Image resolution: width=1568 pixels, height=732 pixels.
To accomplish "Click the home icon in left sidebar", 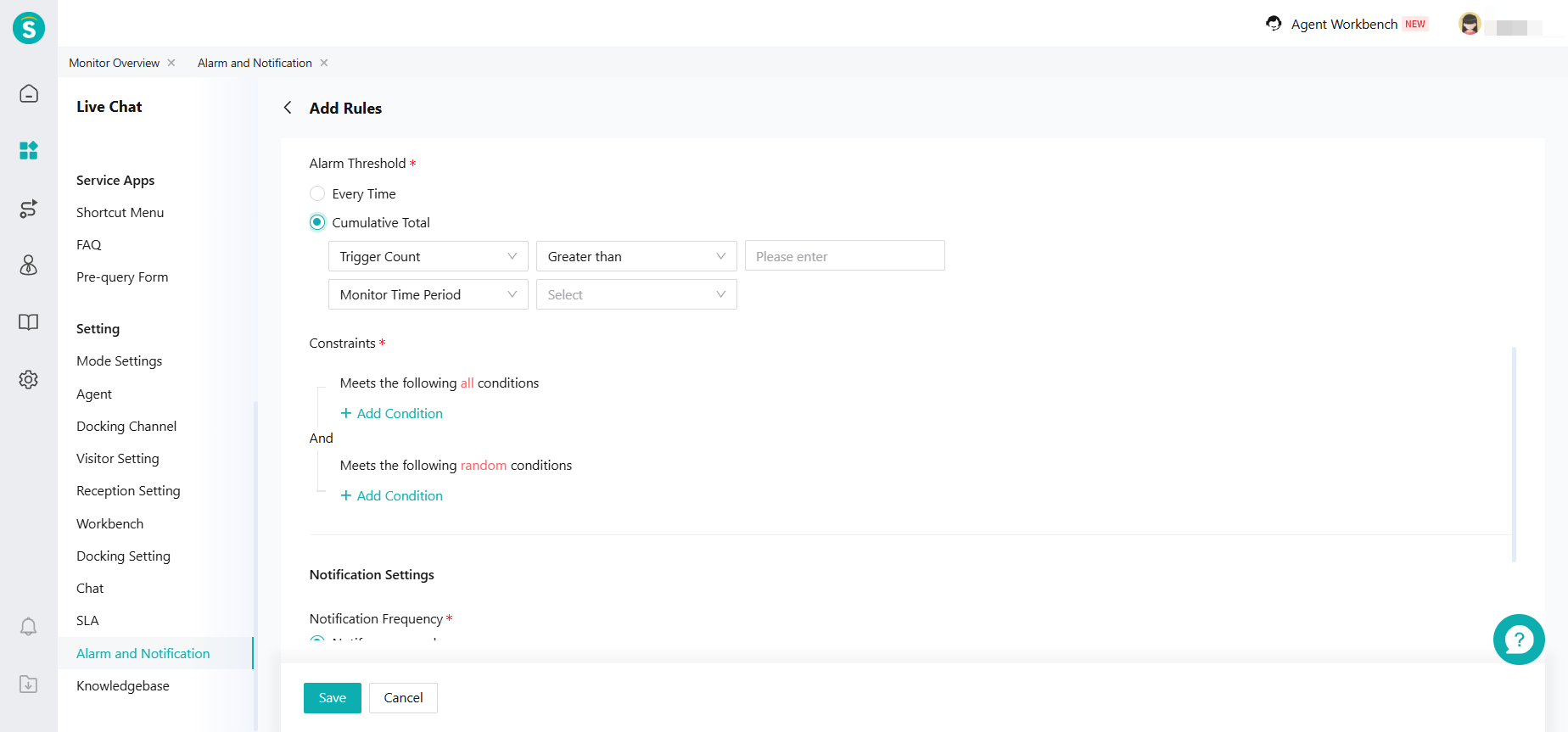I will [x=29, y=93].
